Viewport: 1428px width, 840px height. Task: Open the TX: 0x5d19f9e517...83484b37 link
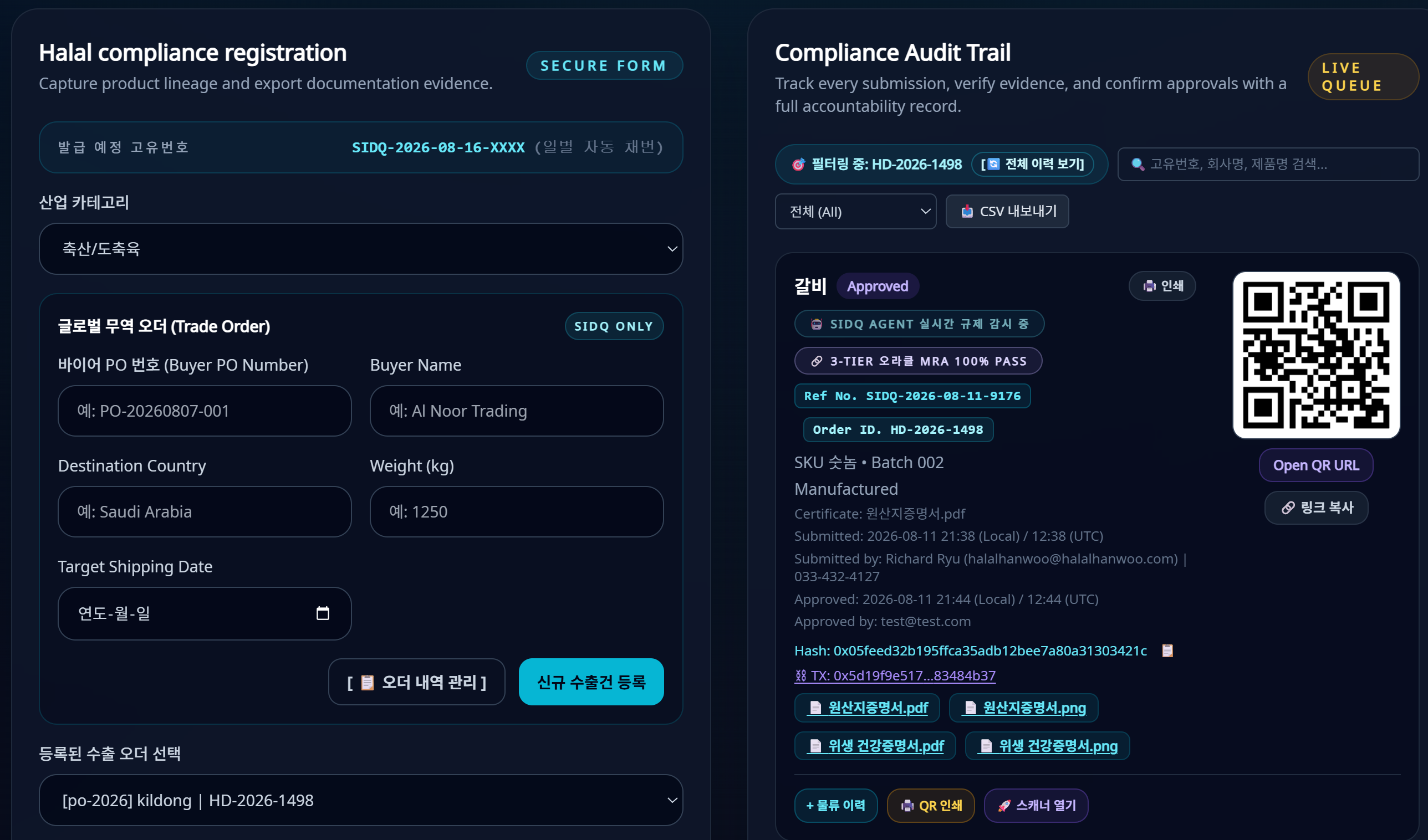[895, 675]
